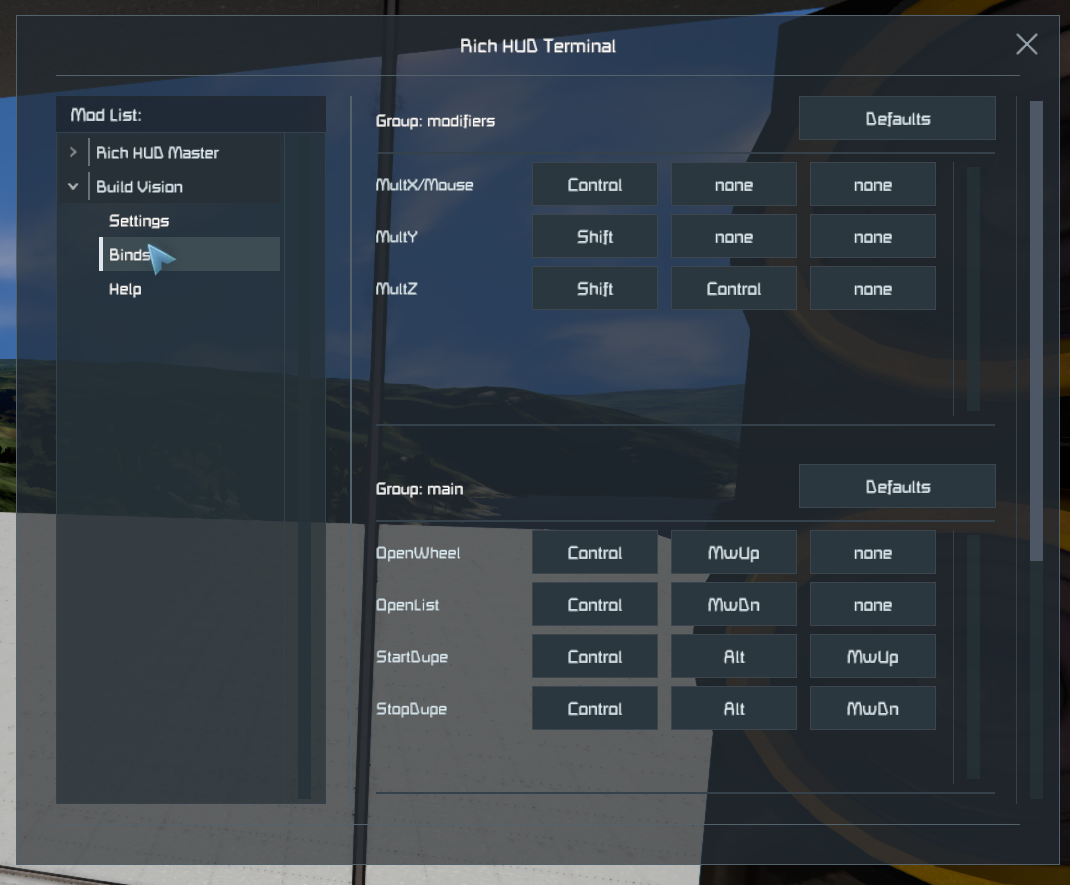Change MultY first bind Shift
Screen dimensions: 1070x885
coord(594,236)
